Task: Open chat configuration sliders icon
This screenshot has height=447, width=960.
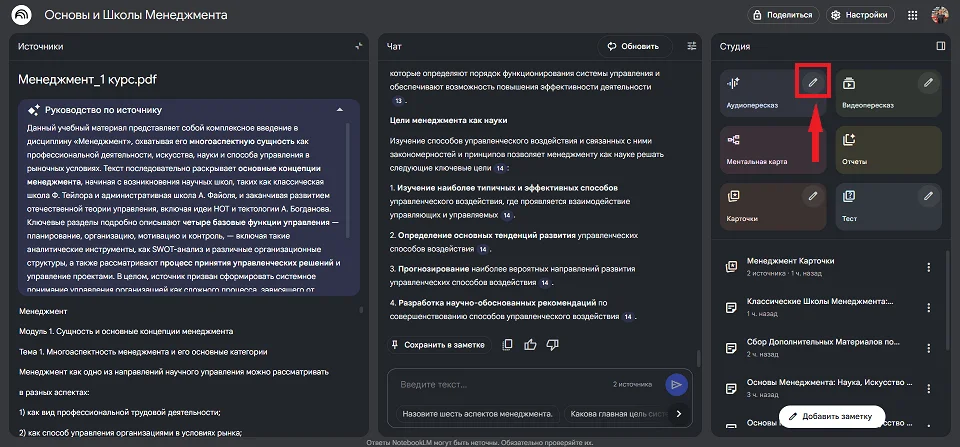Action: [x=692, y=46]
